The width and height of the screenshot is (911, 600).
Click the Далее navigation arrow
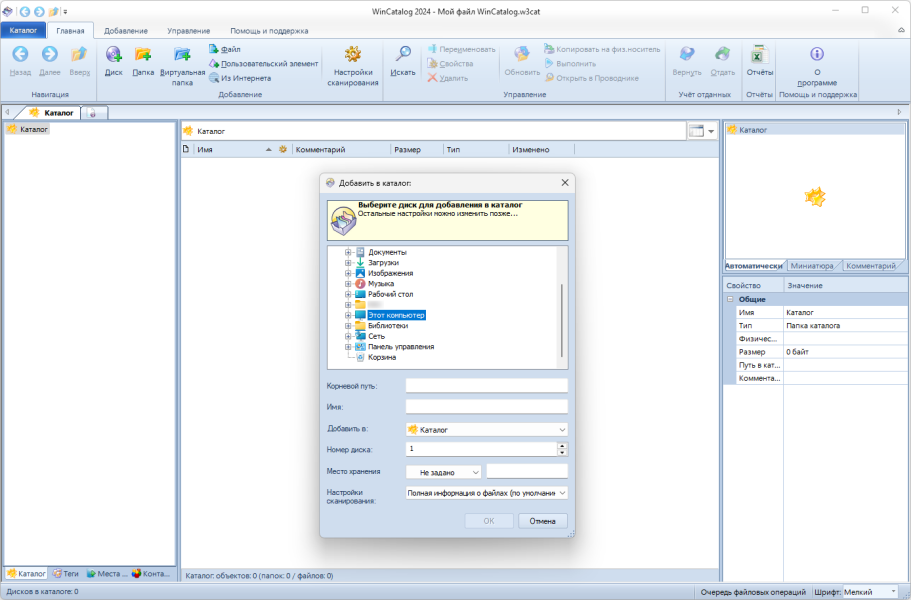click(x=50, y=55)
